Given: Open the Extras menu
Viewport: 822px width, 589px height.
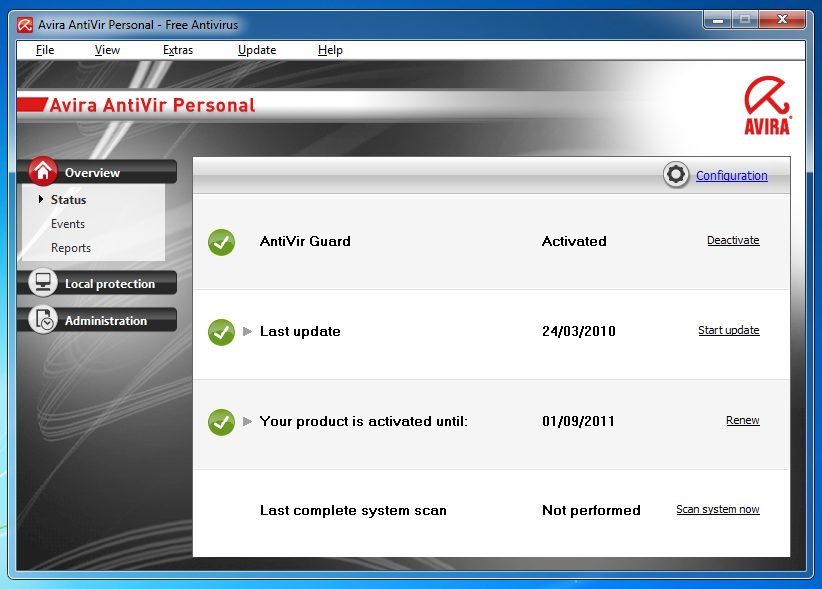Looking at the screenshot, I should [178, 50].
